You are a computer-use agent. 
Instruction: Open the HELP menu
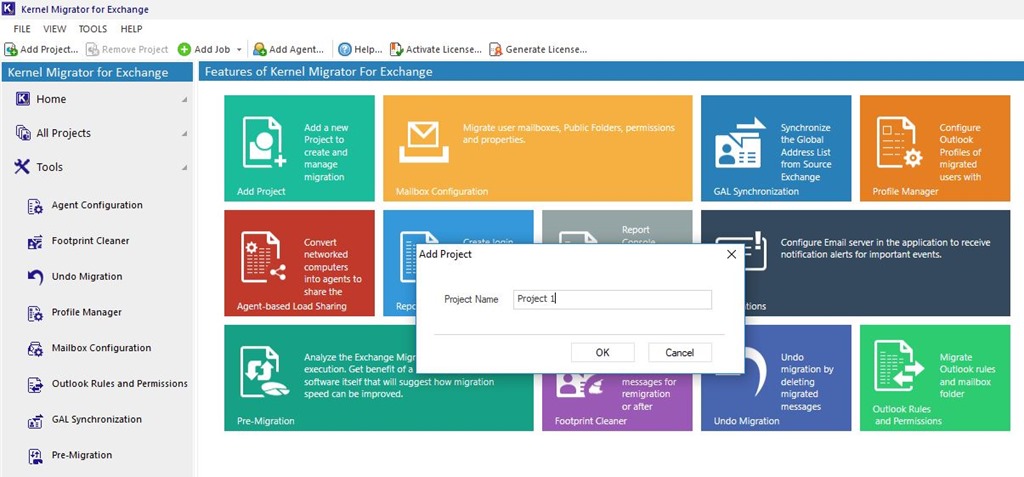[131, 29]
